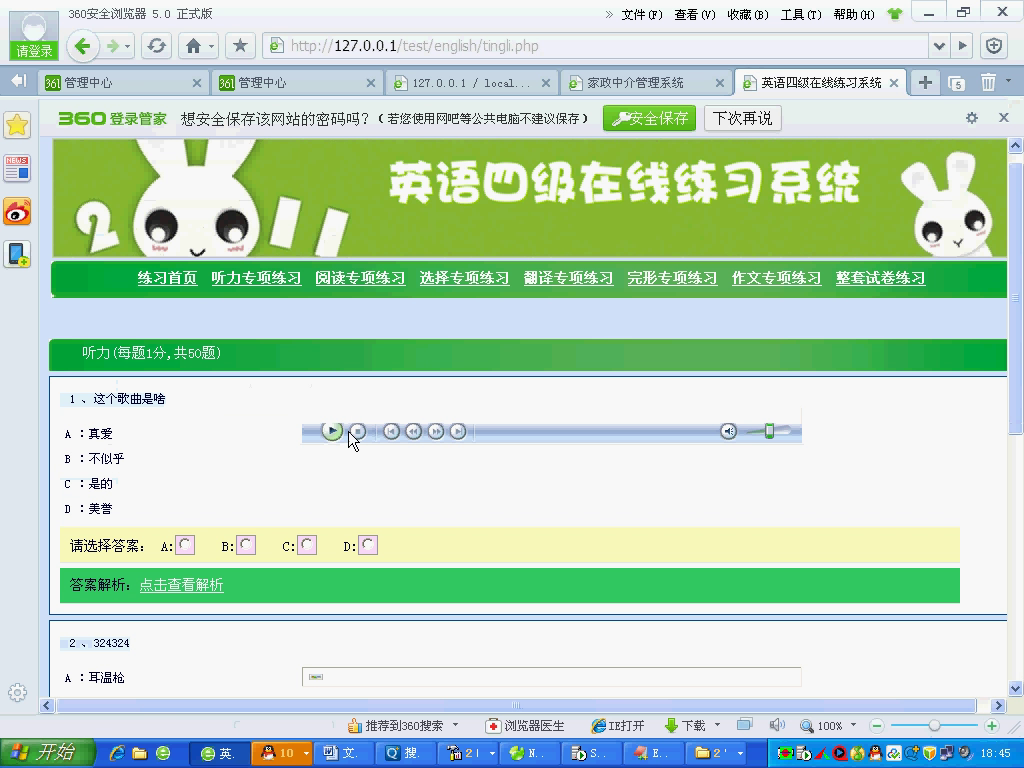Image resolution: width=1024 pixels, height=768 pixels.
Task: Select answer D radio button for question 1
Action: 368,545
